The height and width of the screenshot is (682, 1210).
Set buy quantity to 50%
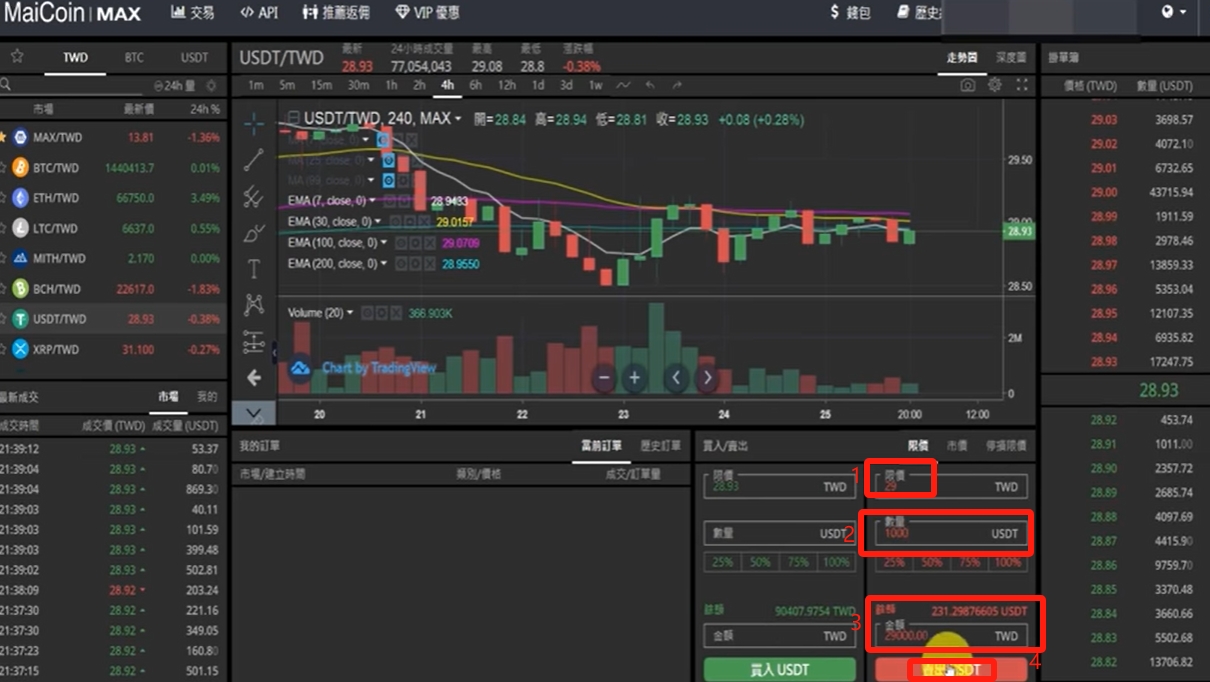pyautogui.click(x=760, y=563)
